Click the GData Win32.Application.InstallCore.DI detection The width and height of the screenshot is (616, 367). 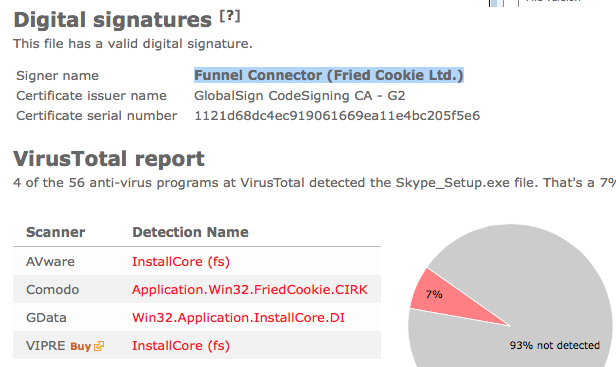(238, 317)
